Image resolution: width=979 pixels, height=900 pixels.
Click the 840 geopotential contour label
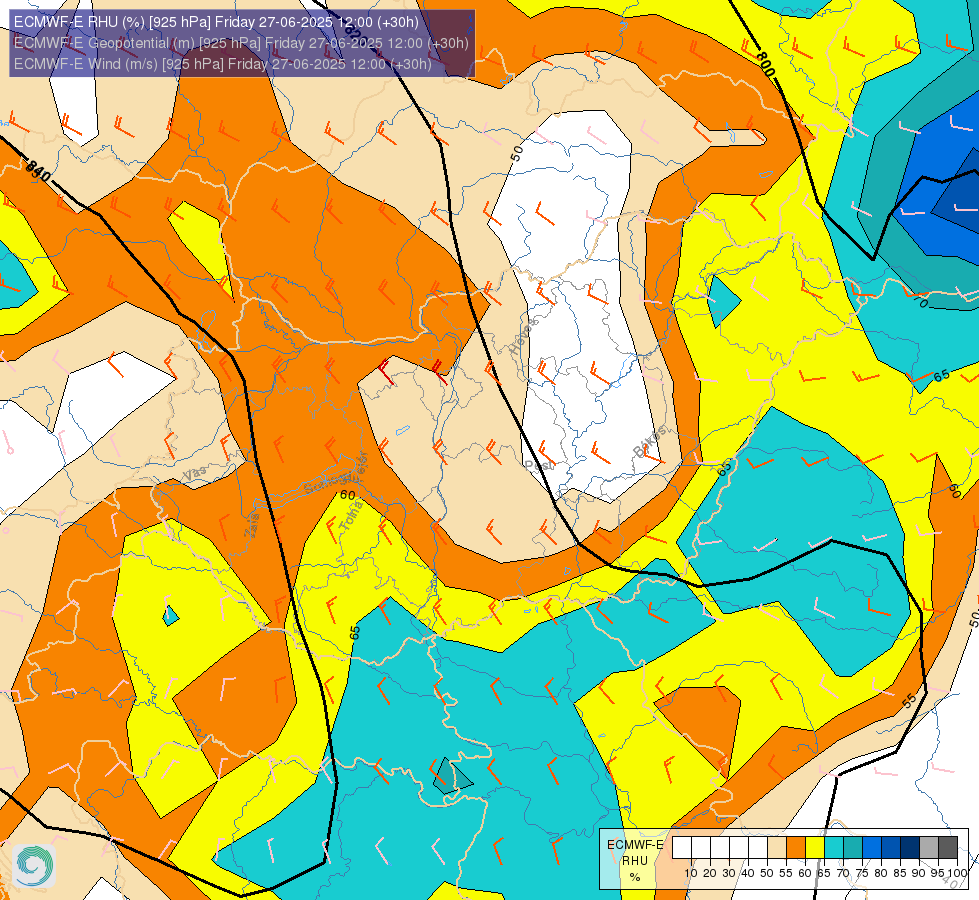pos(38,172)
